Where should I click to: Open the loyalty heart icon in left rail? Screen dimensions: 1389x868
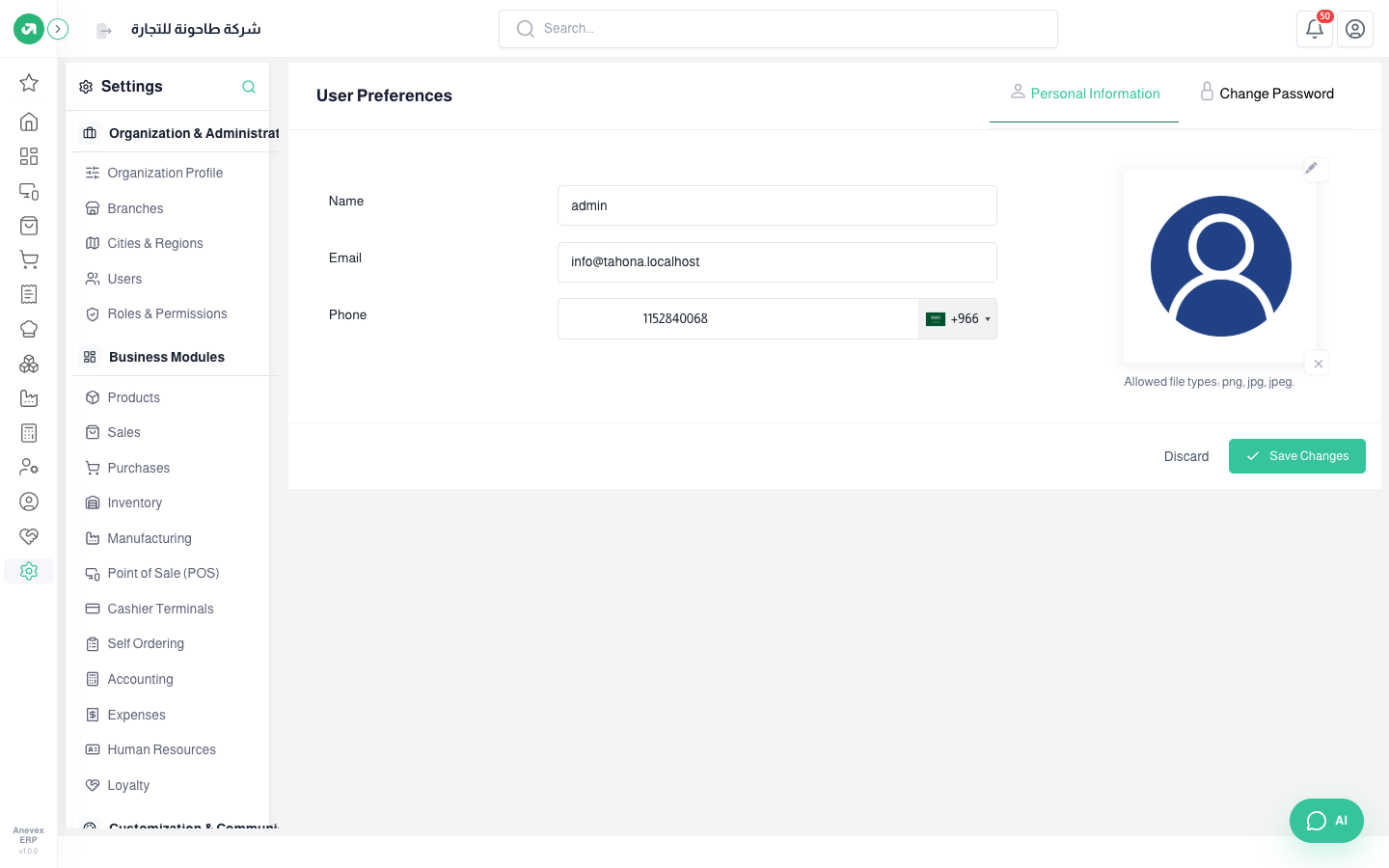click(x=29, y=536)
